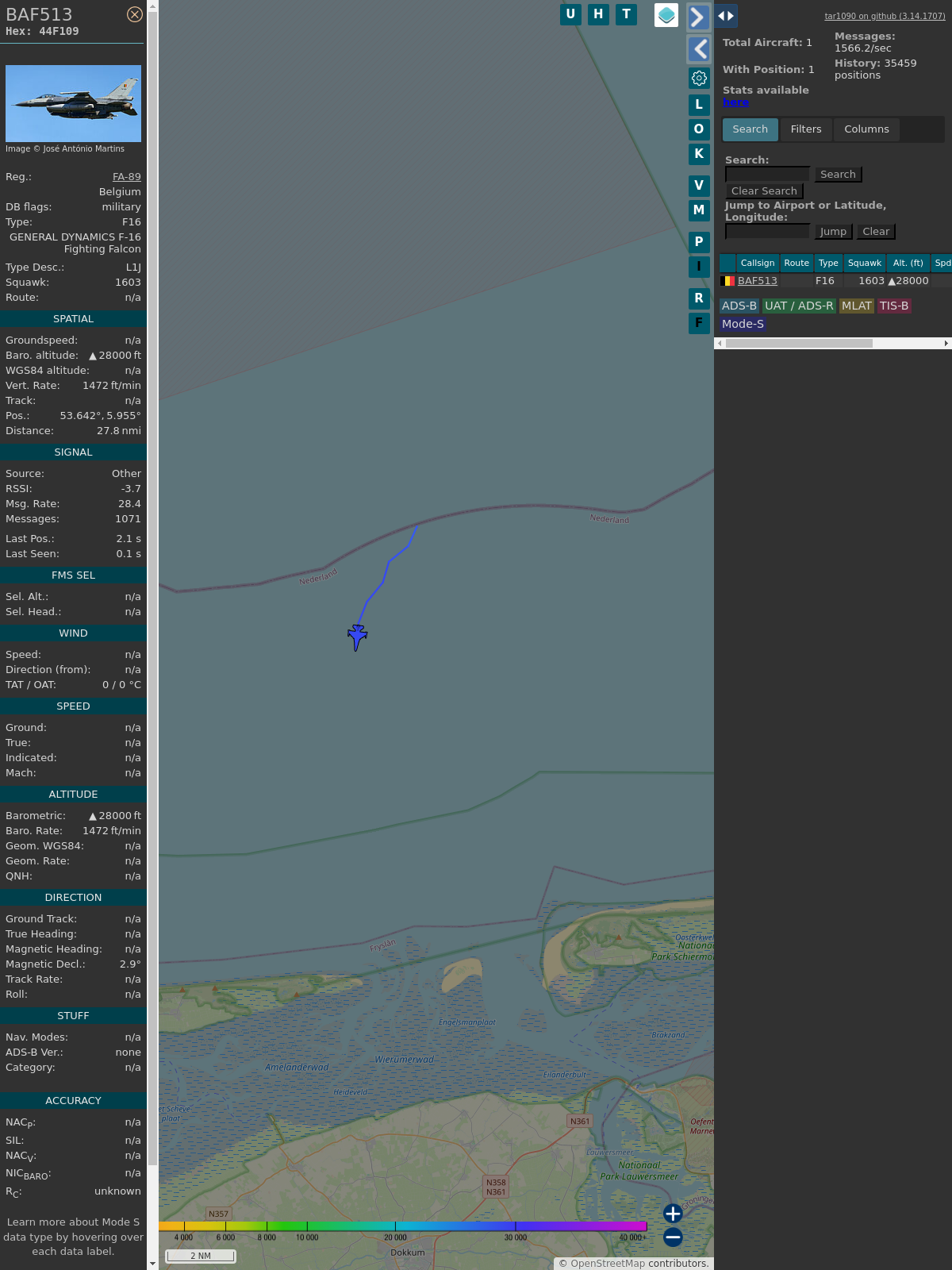
Task: Toggle the K map button
Action: (x=699, y=154)
